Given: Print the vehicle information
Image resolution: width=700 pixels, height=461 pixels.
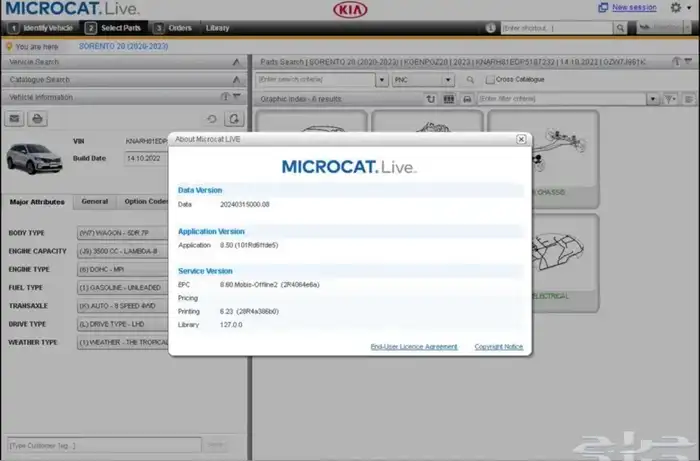Looking at the screenshot, I should tap(38, 119).
